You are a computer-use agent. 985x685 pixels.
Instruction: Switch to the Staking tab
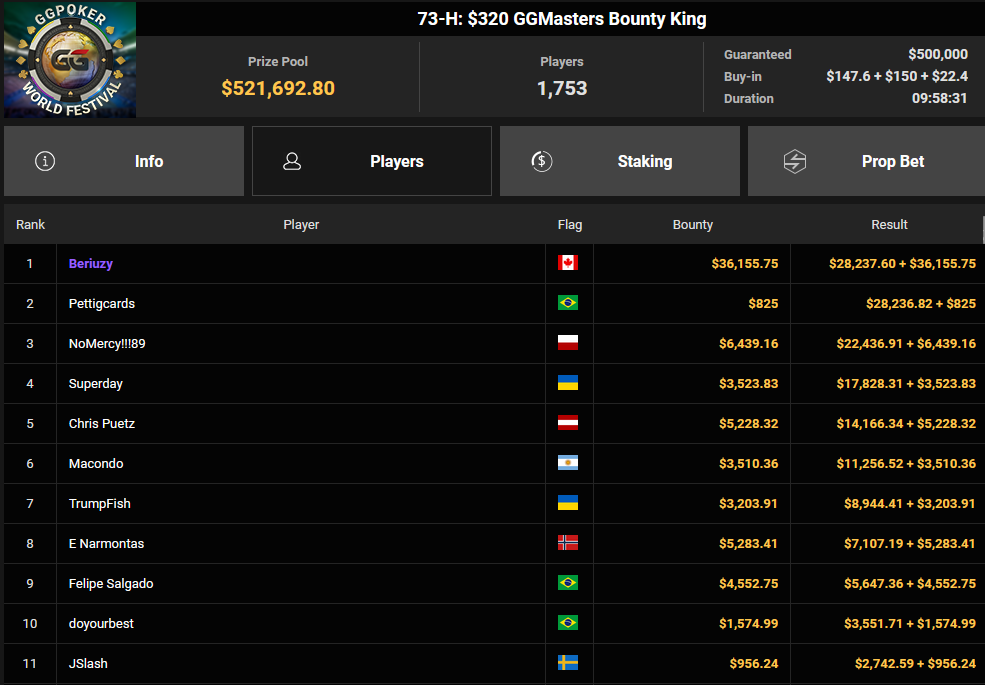pos(619,161)
